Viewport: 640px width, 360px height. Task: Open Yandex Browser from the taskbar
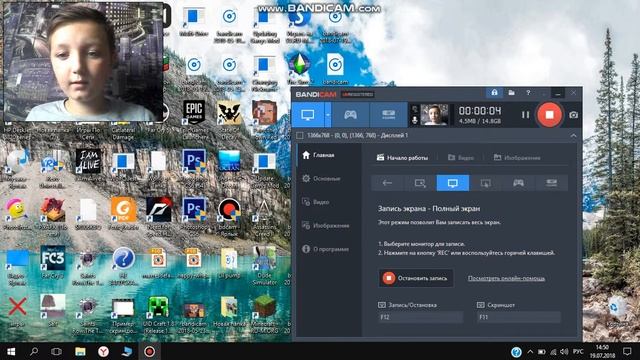point(103,351)
